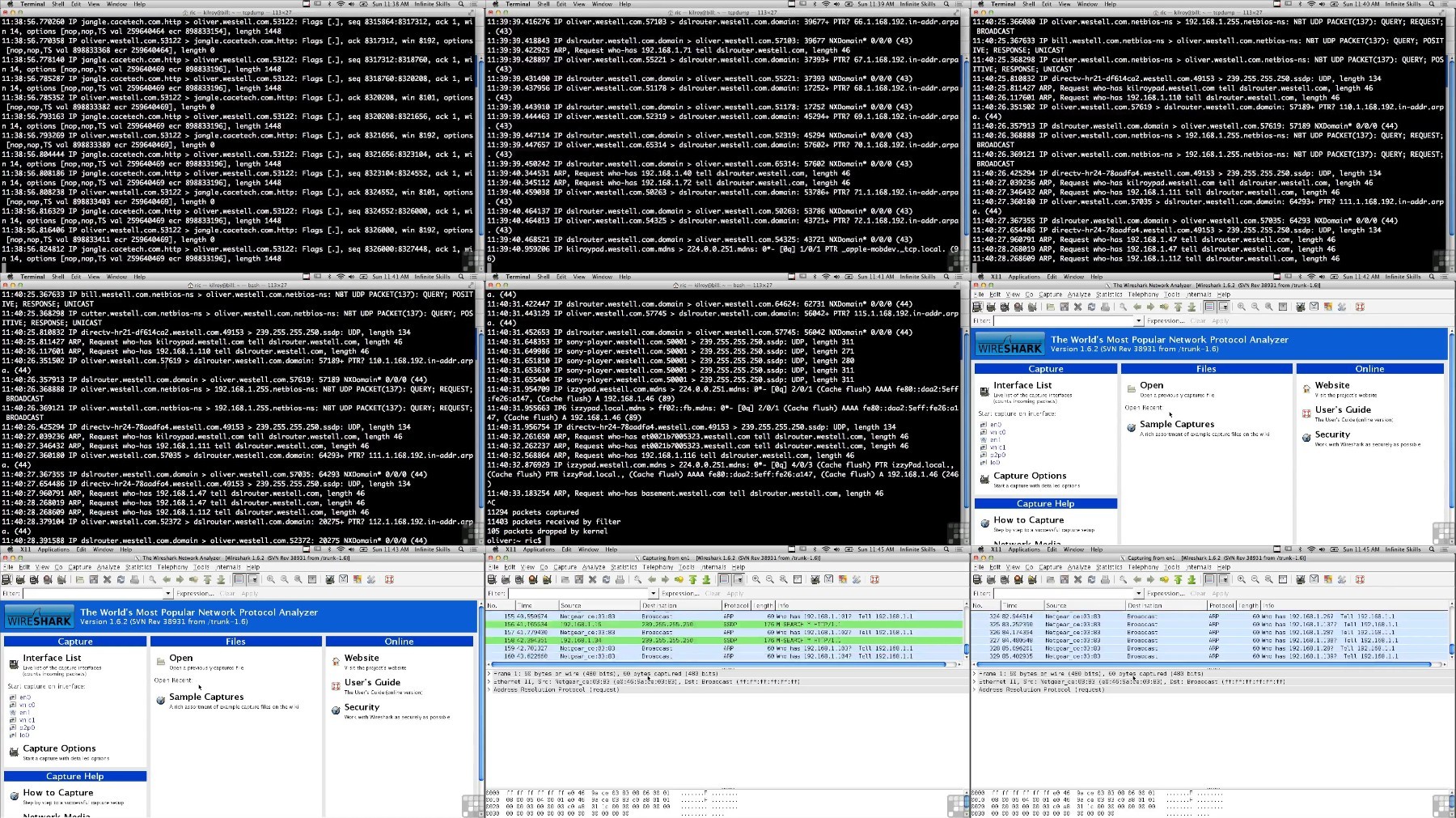Select packet row 156 in the Wireshark packet list
The width and height of the screenshot is (1456, 818).
point(725,625)
